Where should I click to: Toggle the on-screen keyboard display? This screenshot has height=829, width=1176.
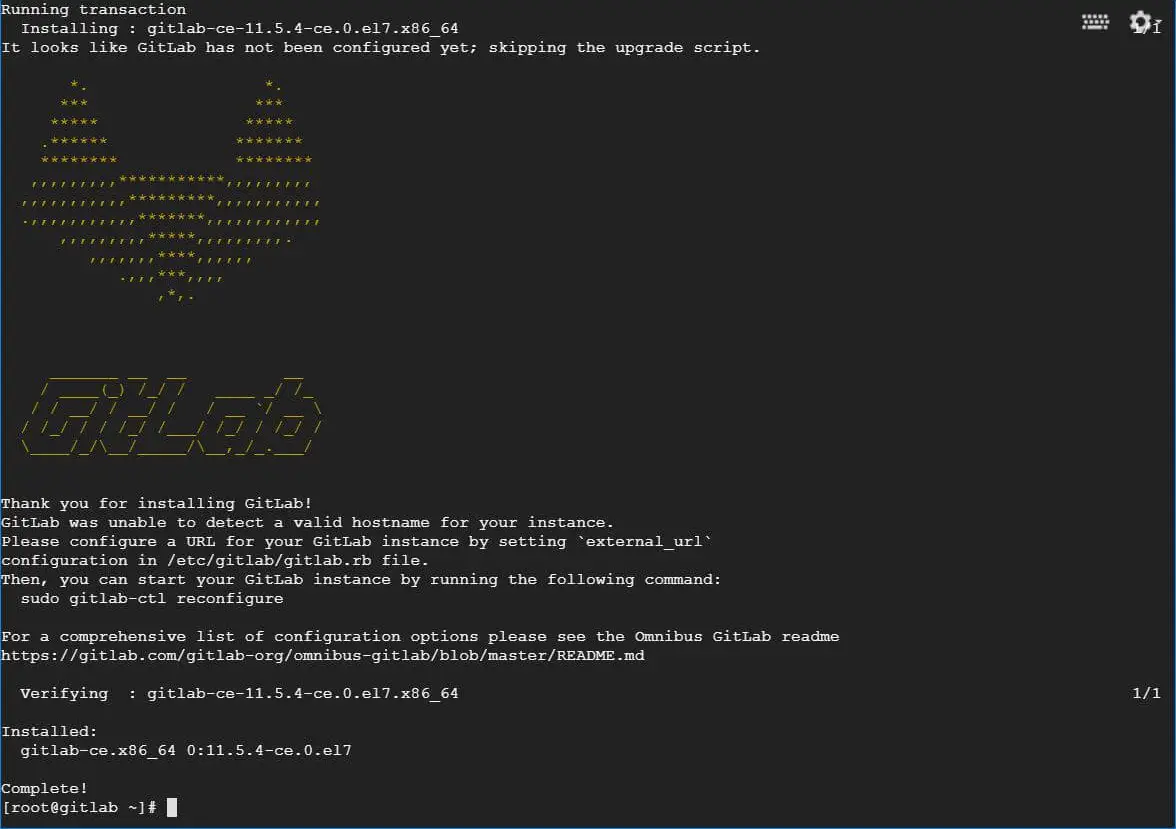(x=1095, y=20)
